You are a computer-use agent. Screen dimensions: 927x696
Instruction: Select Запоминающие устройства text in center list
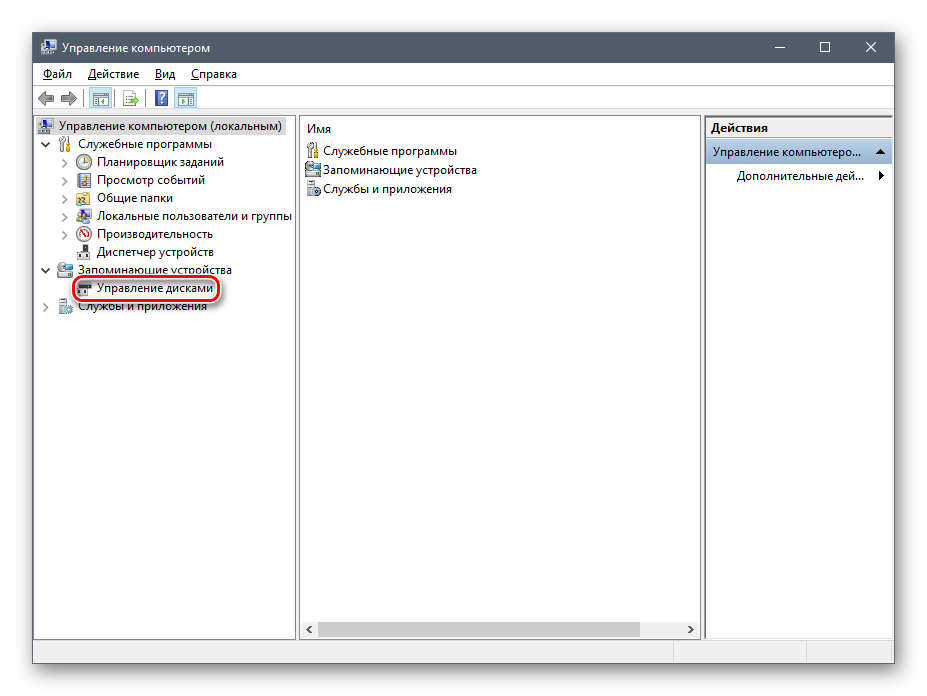[x=400, y=170]
